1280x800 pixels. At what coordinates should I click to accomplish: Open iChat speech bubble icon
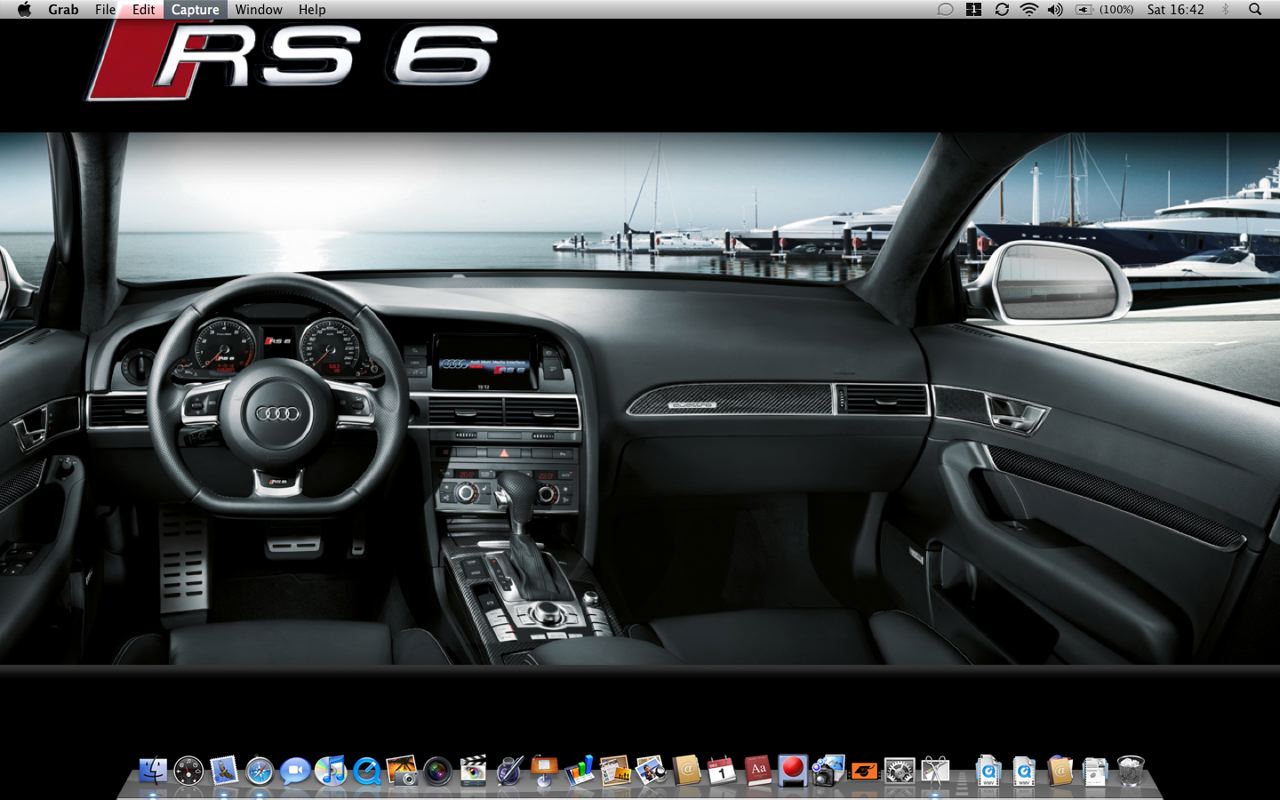point(294,770)
